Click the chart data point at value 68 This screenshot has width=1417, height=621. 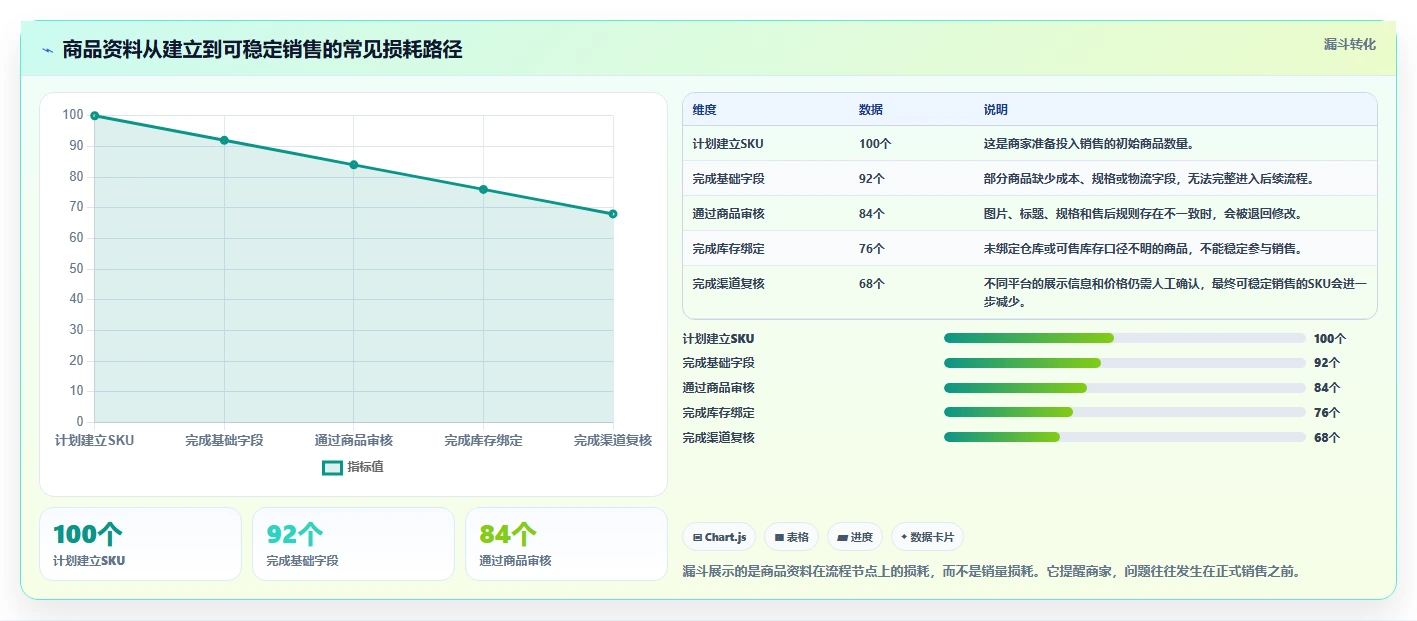pos(613,214)
